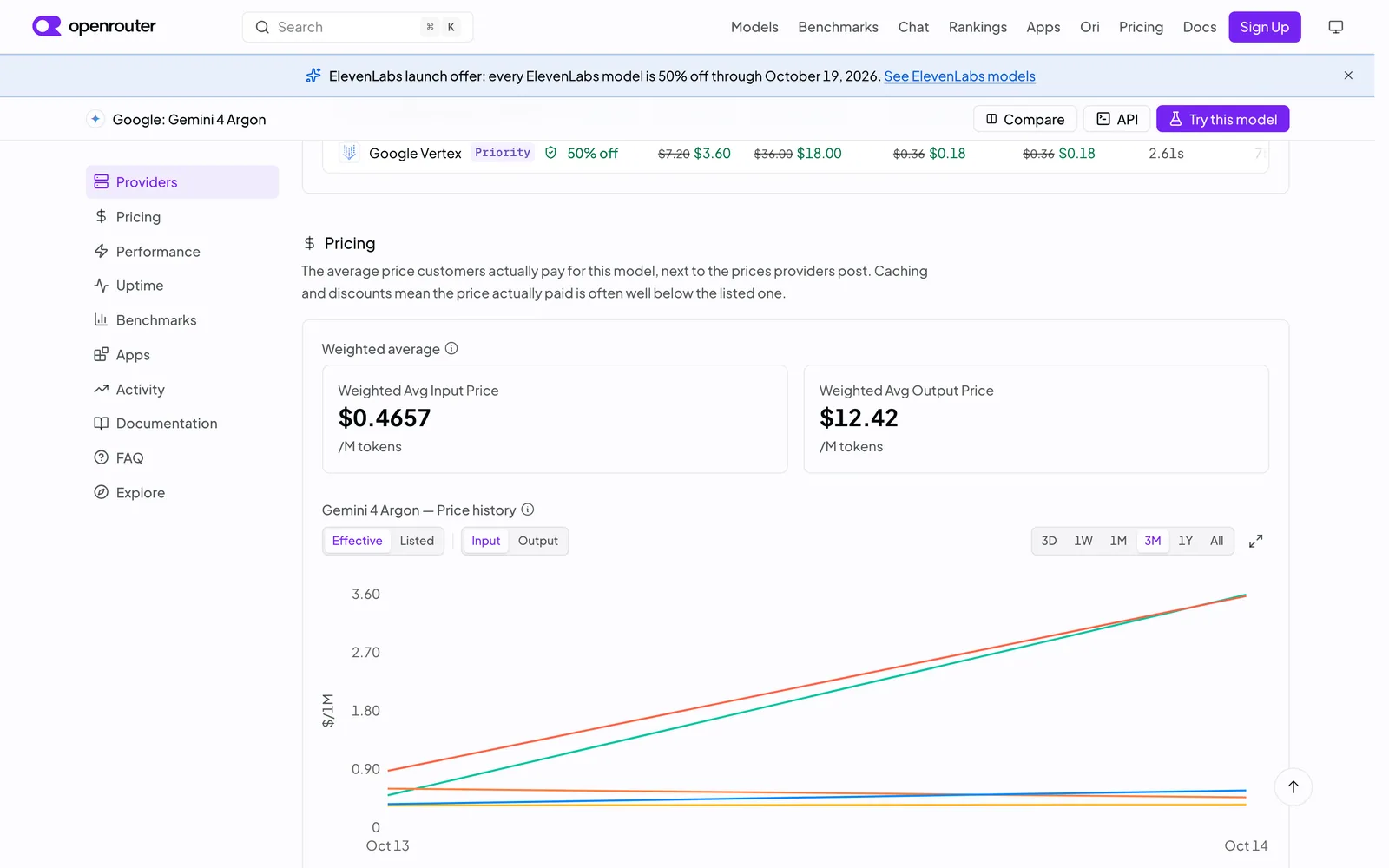The width and height of the screenshot is (1389, 868).
Task: Open the display theme monitor icon
Action: tap(1335, 27)
